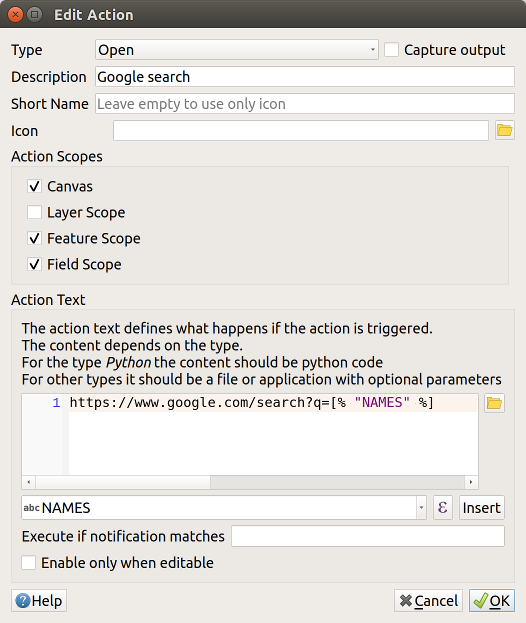The image size is (526, 623).
Task: Click the scrollbar left arrow in action text
Action: [29, 482]
